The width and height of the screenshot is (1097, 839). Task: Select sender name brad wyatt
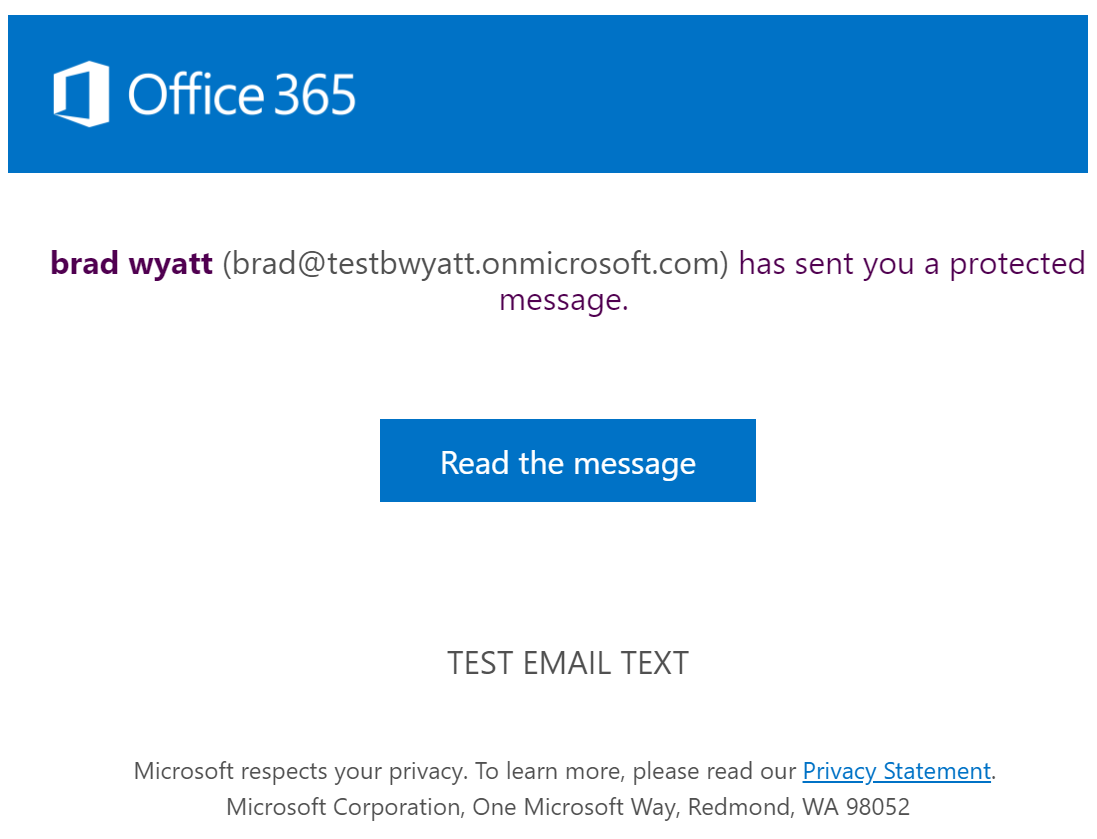(x=132, y=264)
